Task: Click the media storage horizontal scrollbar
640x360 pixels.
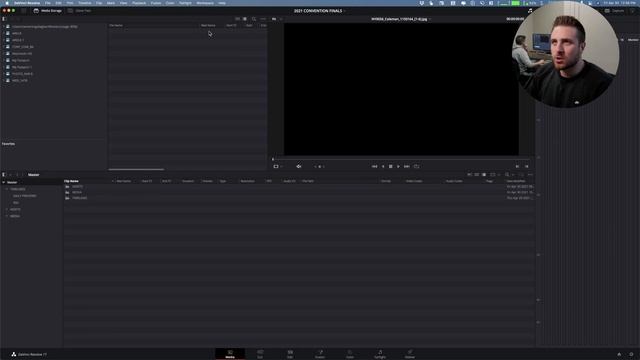Action: (x=136, y=169)
